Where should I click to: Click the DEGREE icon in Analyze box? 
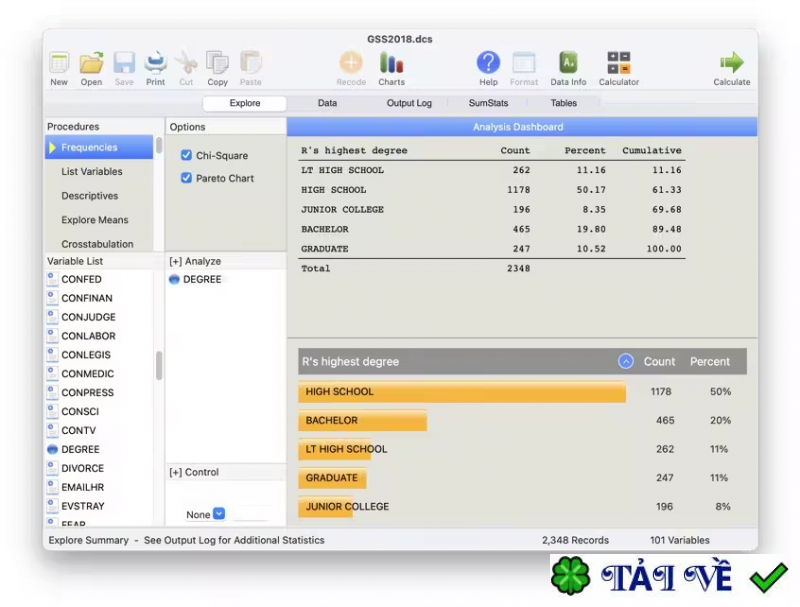174,280
